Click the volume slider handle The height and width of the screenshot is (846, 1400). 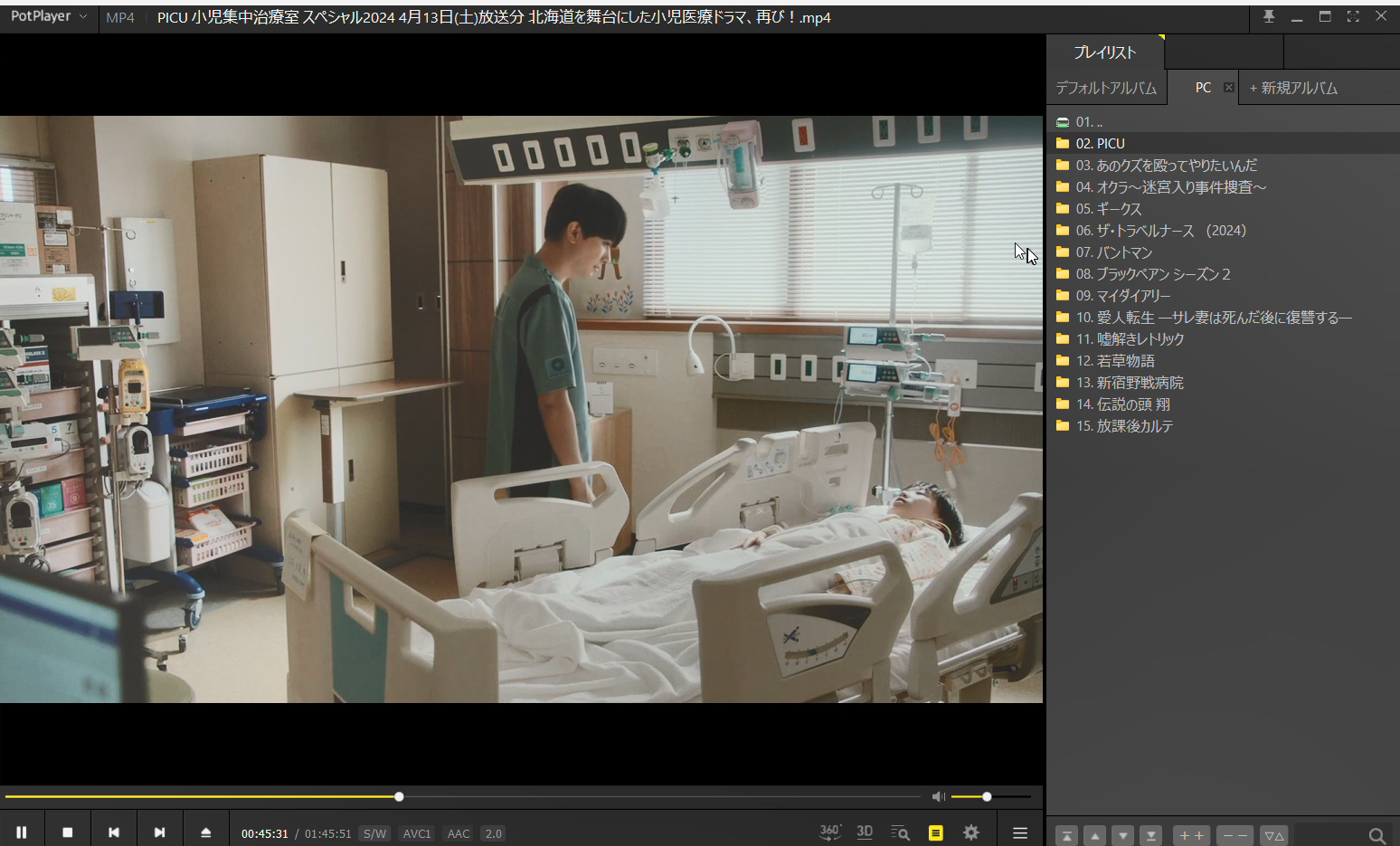[x=987, y=796]
